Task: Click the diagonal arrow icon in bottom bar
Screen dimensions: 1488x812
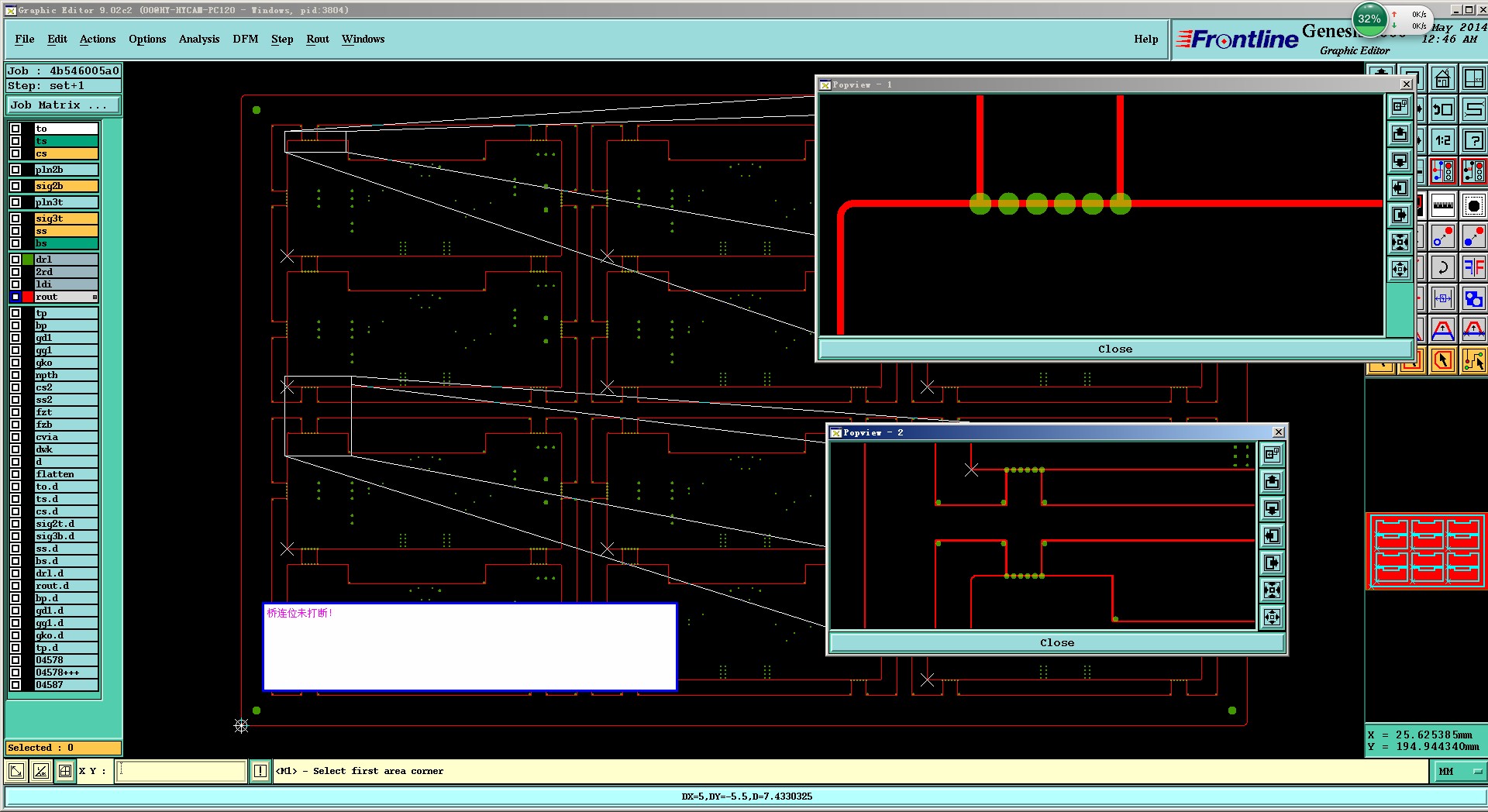Action: (x=16, y=771)
